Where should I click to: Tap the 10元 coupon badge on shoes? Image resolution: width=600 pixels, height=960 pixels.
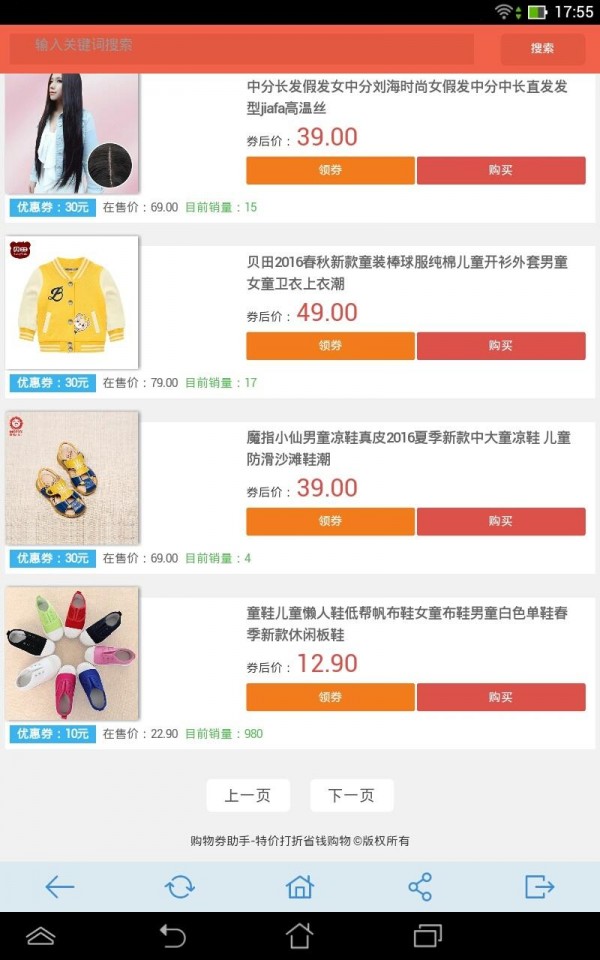coord(53,733)
